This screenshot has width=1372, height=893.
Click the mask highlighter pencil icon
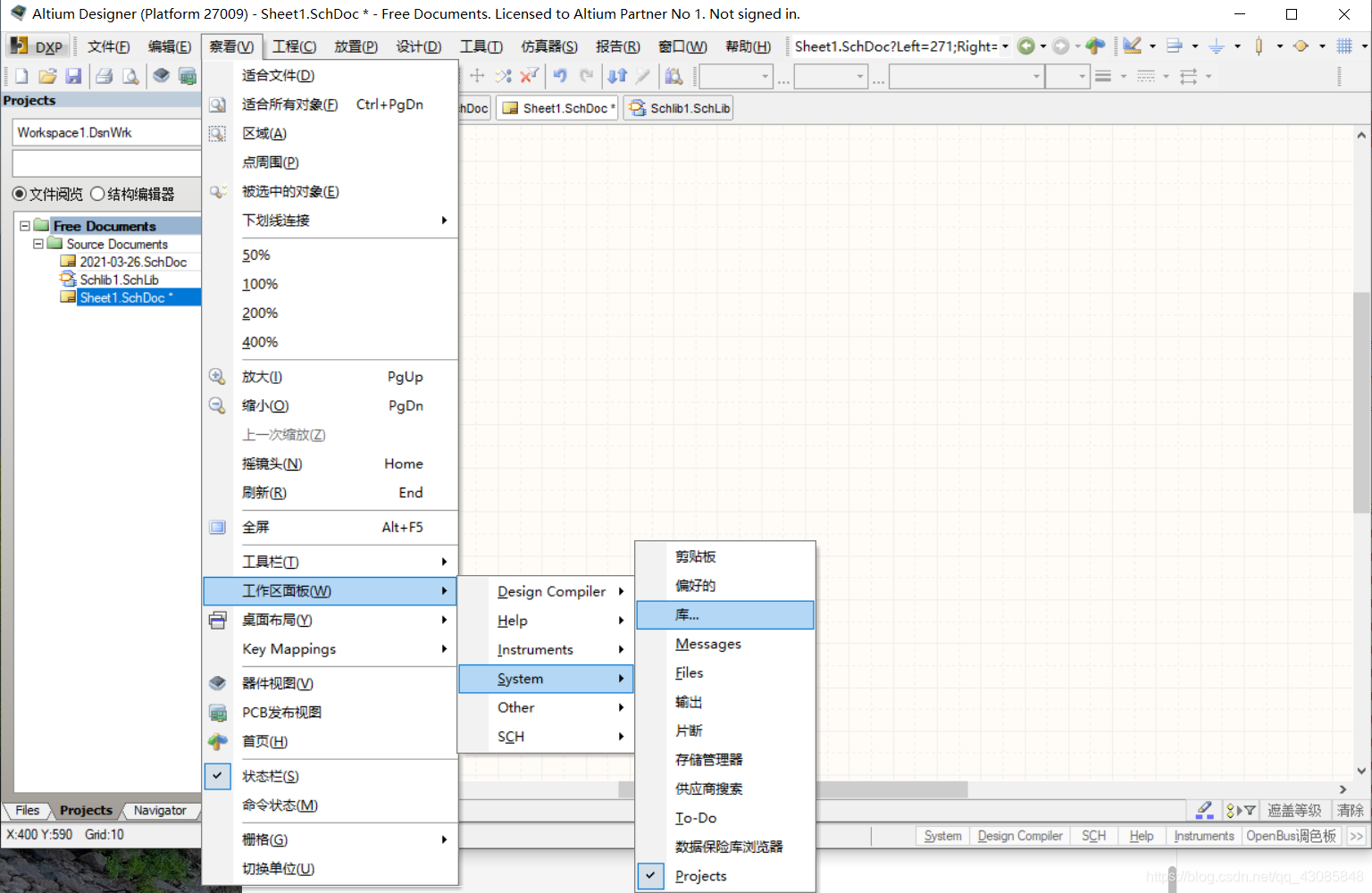pos(1205,810)
